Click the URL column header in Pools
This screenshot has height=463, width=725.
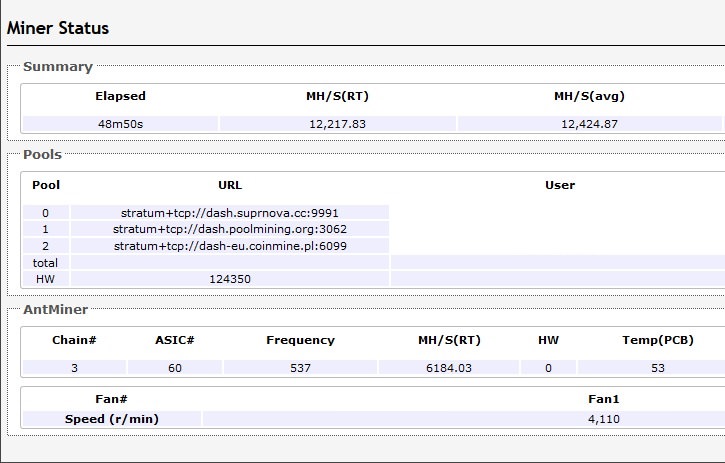[230, 185]
